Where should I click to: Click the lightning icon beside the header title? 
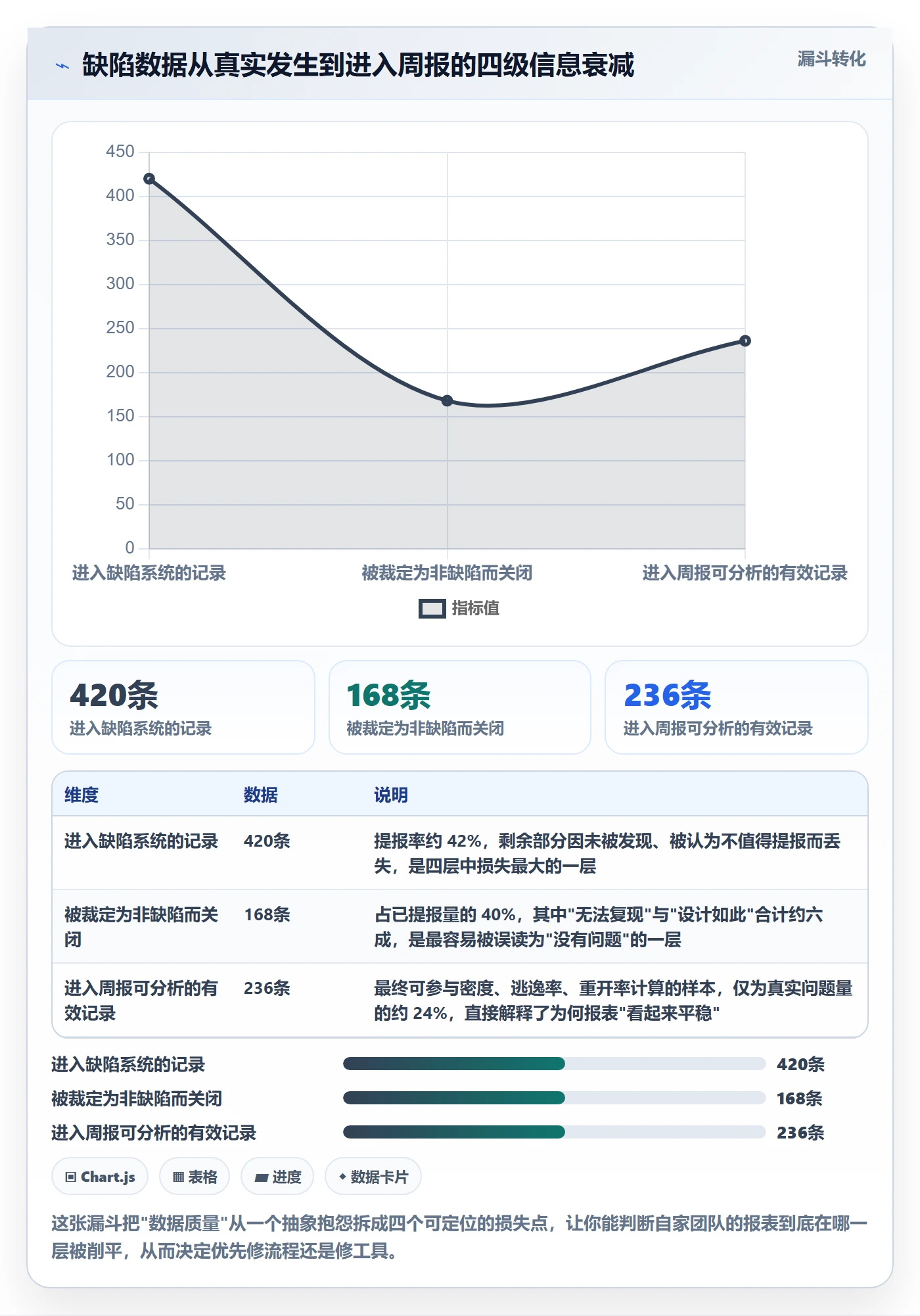click(x=62, y=66)
